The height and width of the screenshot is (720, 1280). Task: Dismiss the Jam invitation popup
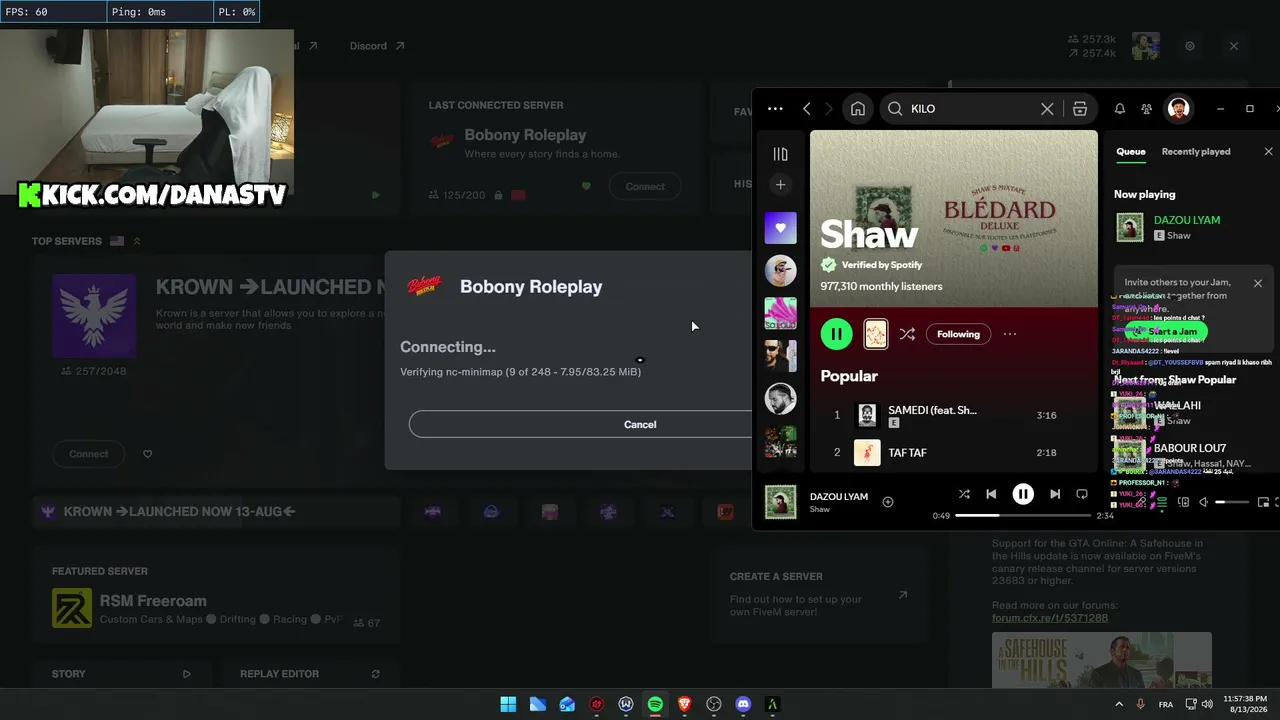(1258, 283)
